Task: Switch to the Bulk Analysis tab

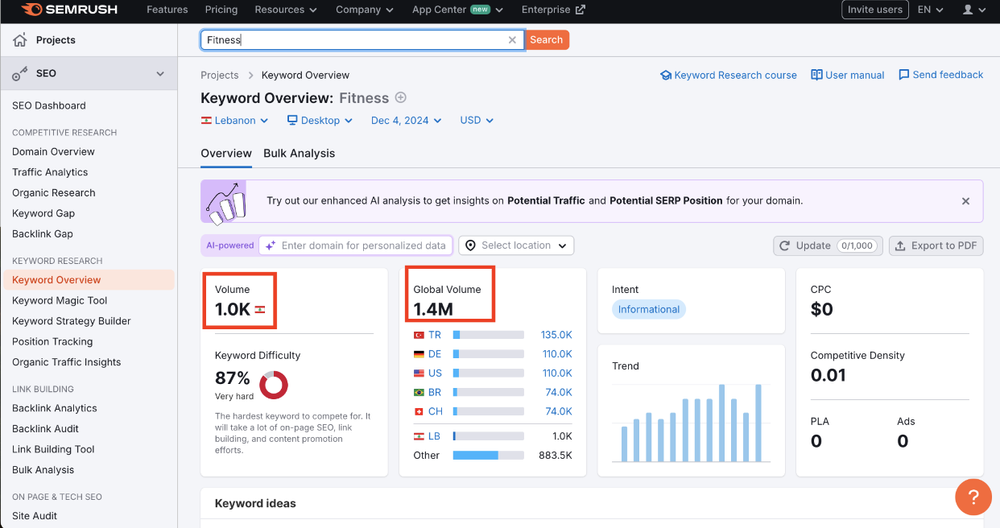Action: click(x=299, y=153)
